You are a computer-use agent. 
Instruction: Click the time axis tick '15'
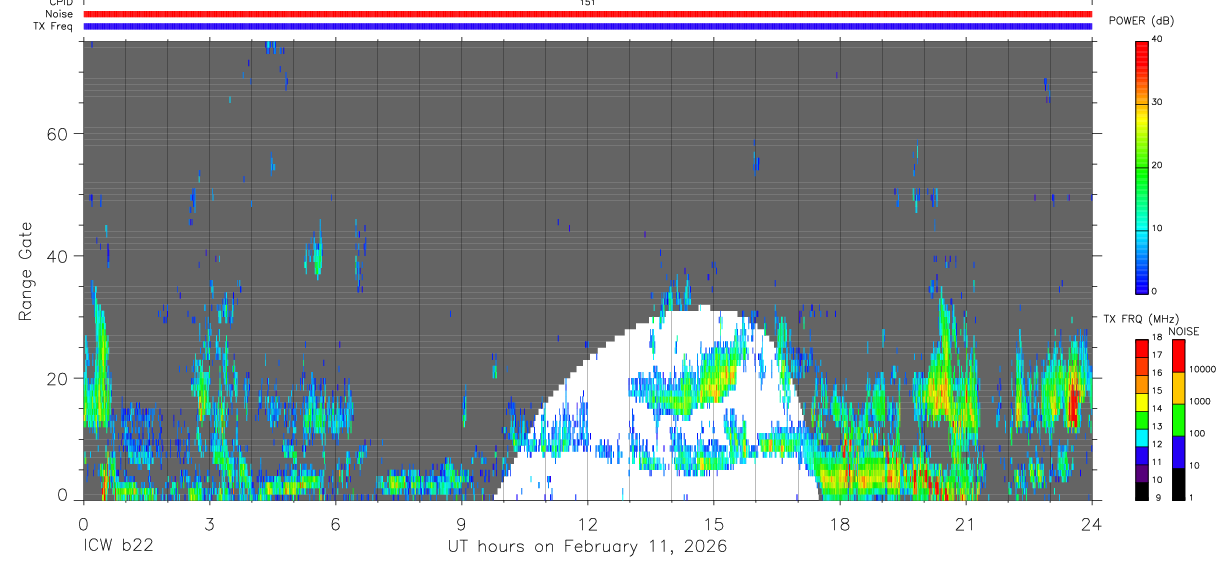click(x=713, y=523)
